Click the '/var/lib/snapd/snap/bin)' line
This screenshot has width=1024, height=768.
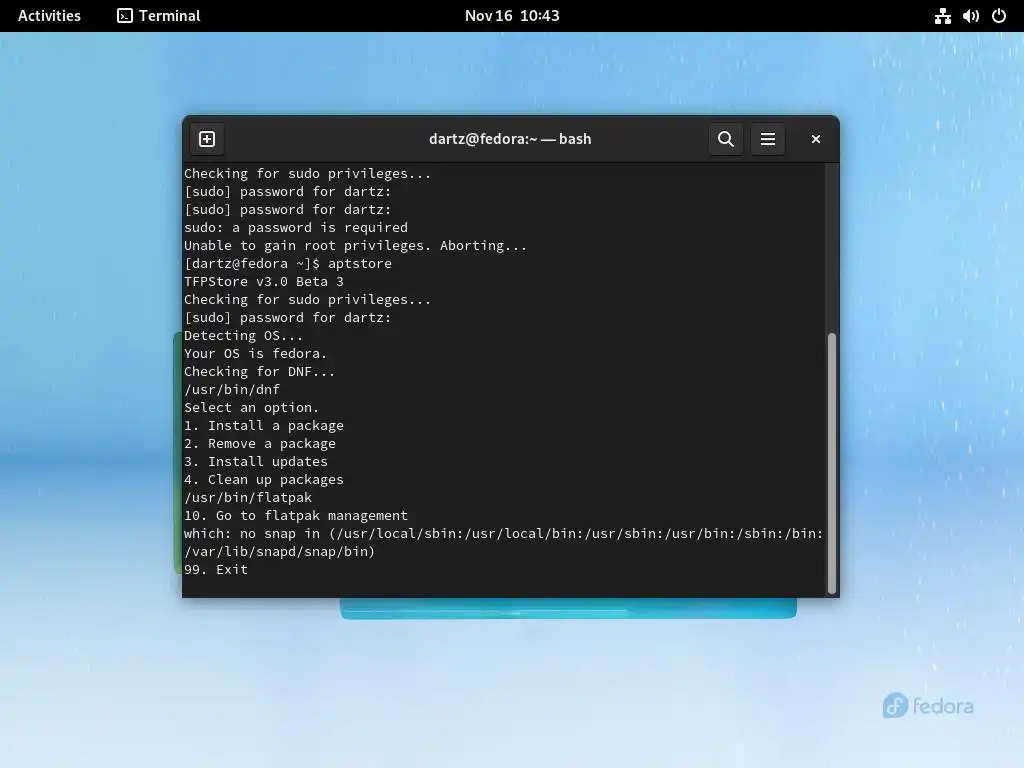280,552
